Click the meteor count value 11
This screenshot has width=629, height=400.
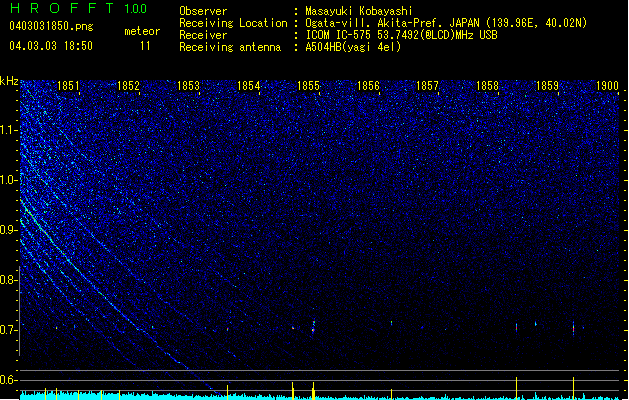145,46
